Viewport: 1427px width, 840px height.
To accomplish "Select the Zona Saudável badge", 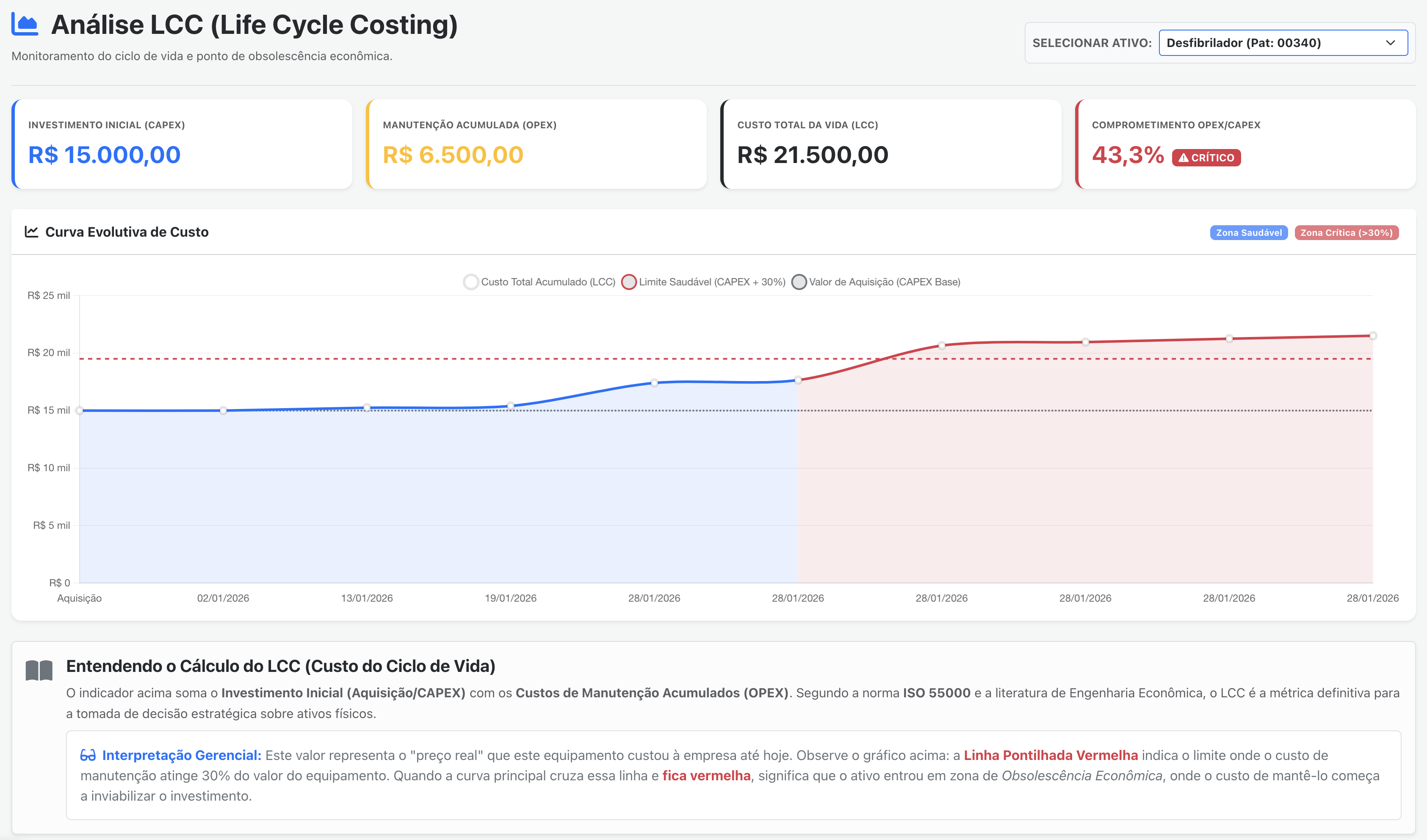I will point(1249,232).
